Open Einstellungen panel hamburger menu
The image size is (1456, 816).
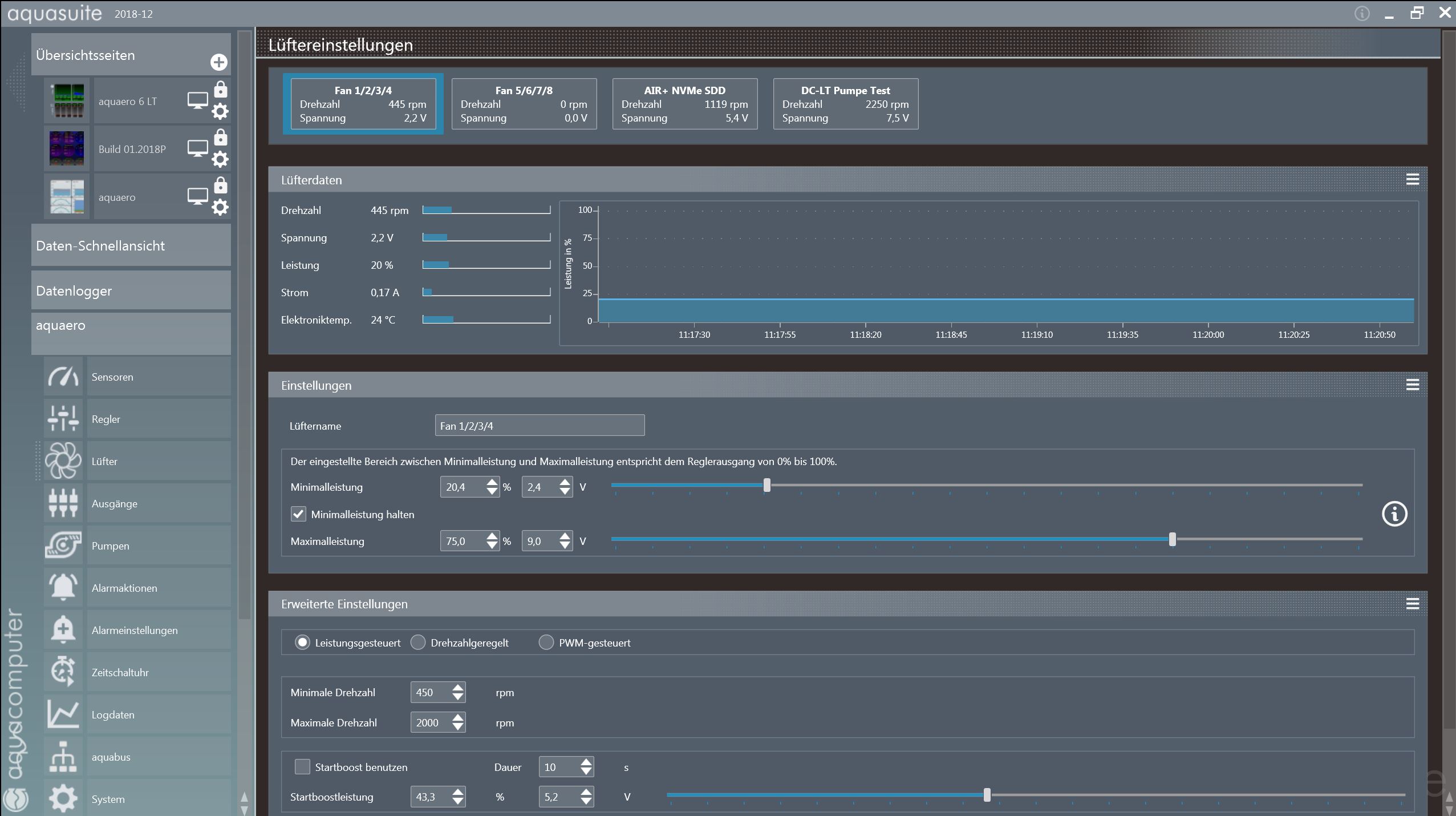point(1413,385)
